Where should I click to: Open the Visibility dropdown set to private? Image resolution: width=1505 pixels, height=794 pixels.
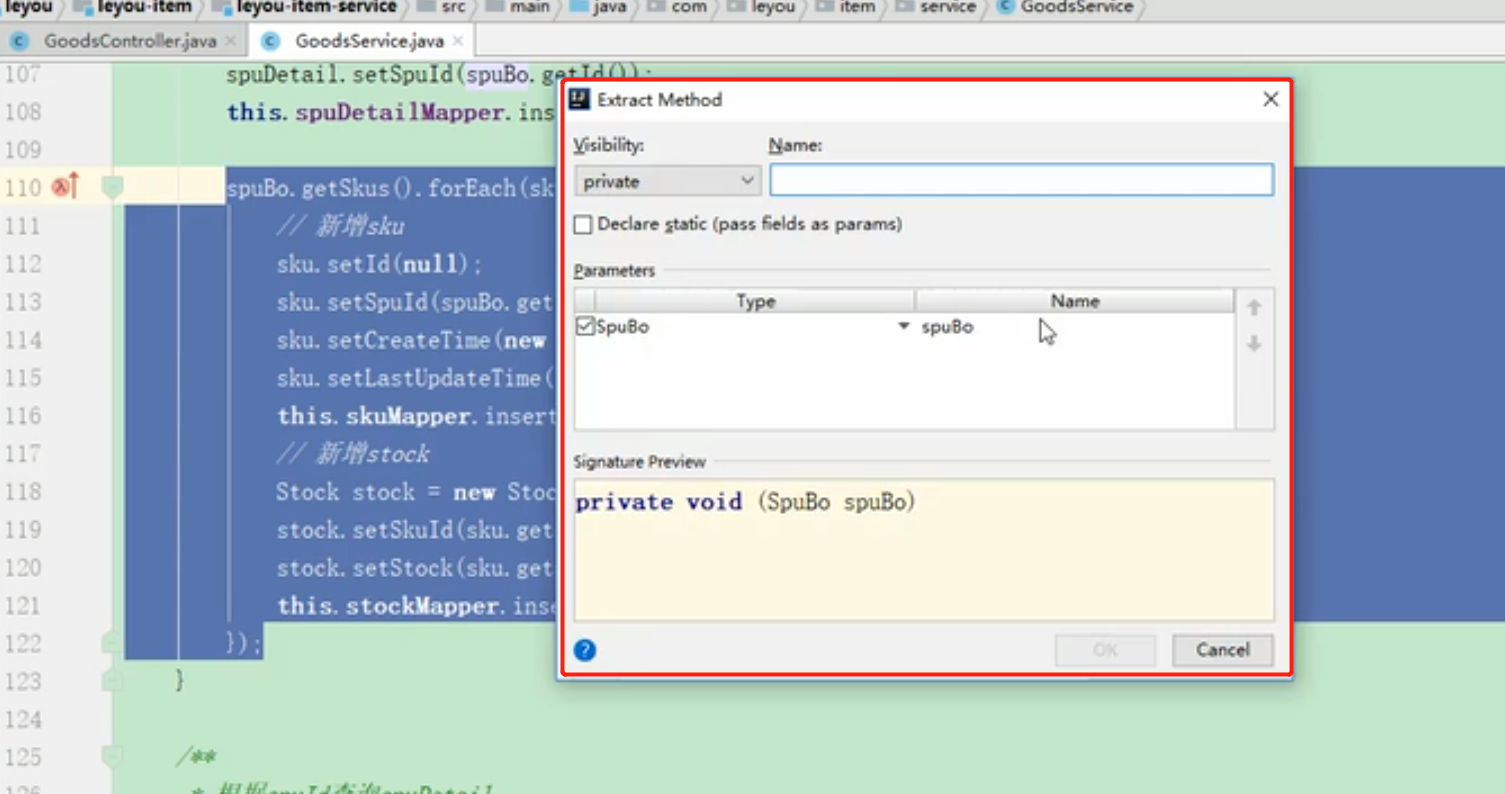[x=667, y=181]
